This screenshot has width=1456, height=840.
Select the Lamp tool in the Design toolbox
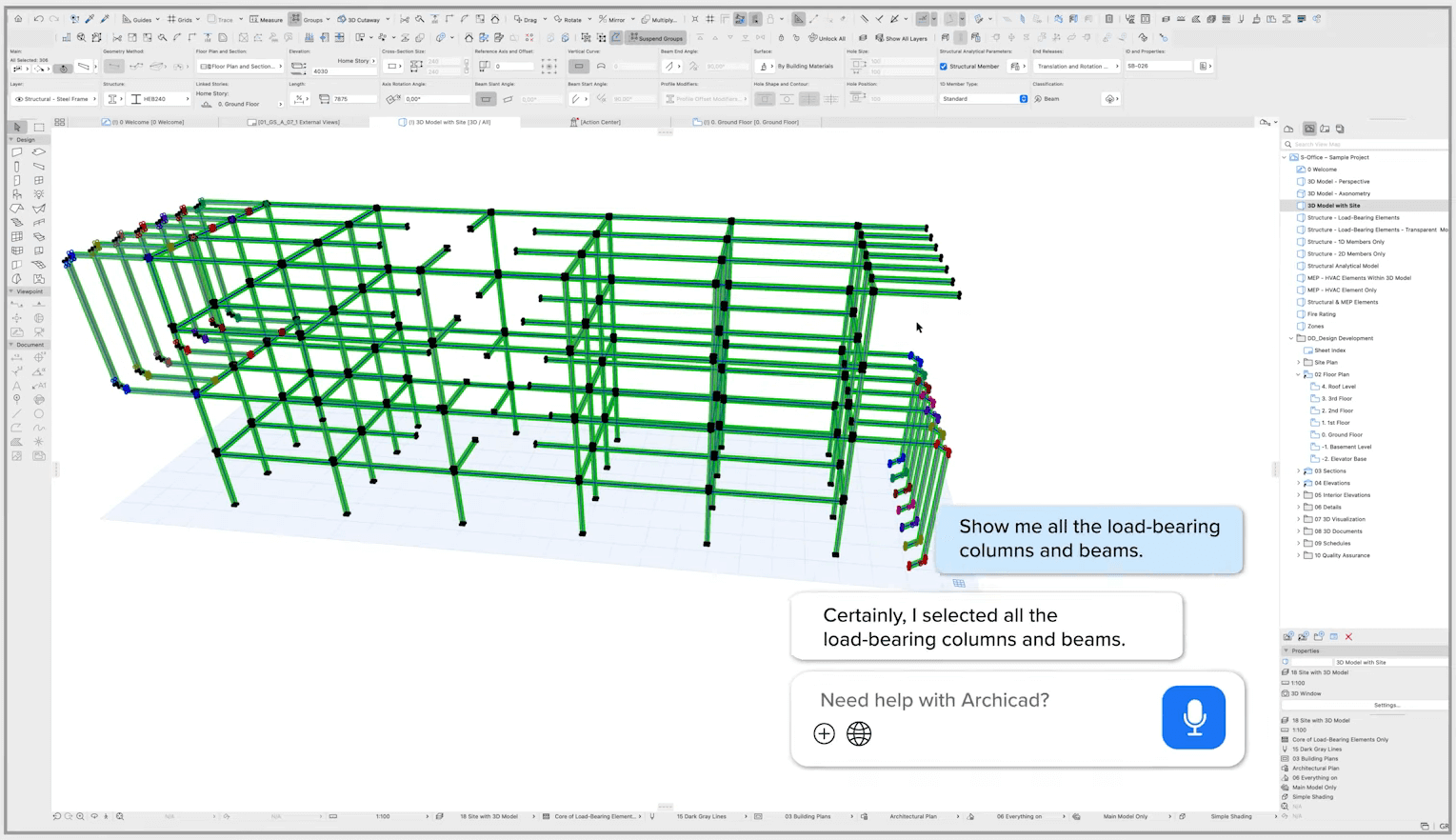pos(39,194)
